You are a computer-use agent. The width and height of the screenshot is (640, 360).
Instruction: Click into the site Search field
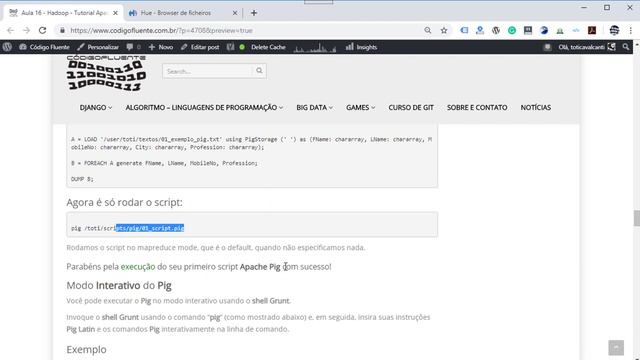tap(207, 71)
